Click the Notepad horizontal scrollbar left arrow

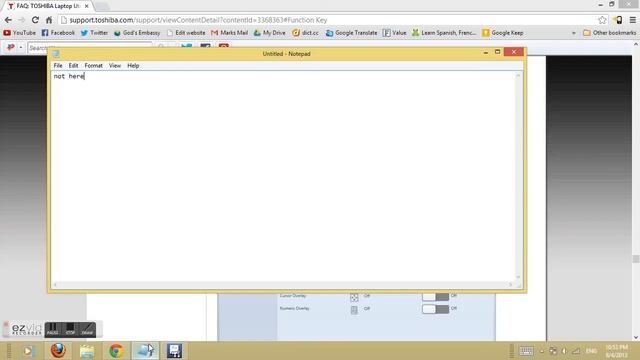tap(55, 284)
